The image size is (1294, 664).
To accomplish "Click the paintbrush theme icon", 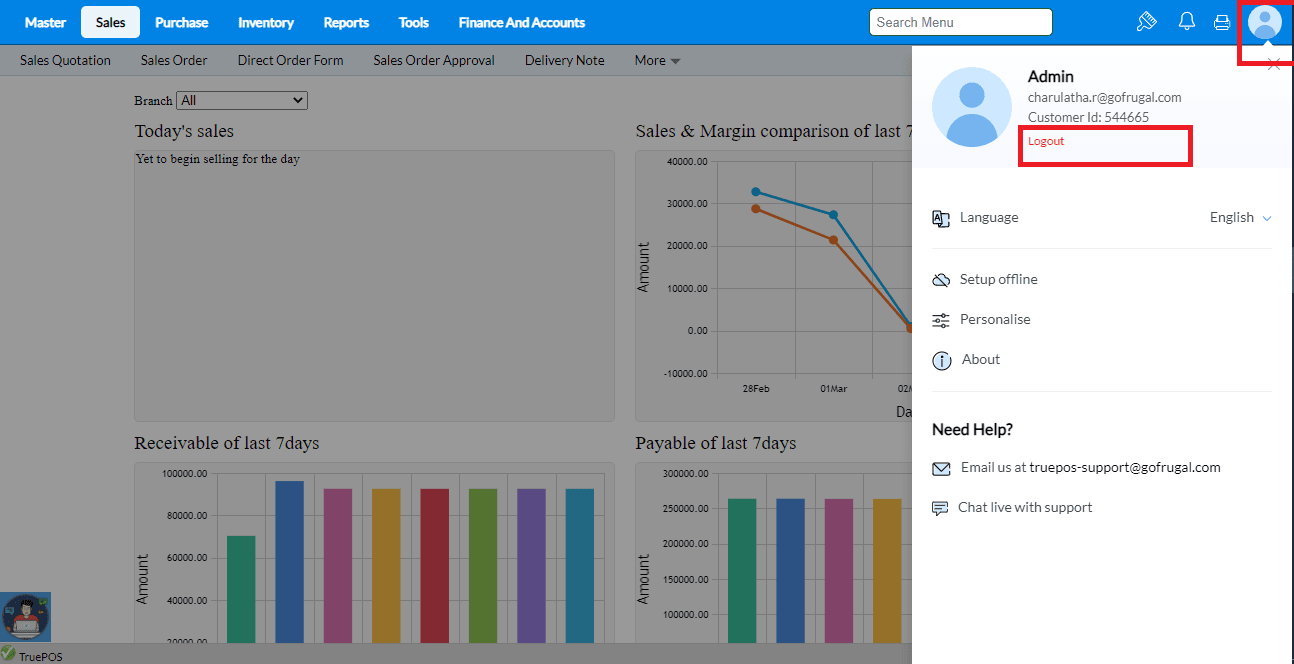I will pyautogui.click(x=1147, y=22).
